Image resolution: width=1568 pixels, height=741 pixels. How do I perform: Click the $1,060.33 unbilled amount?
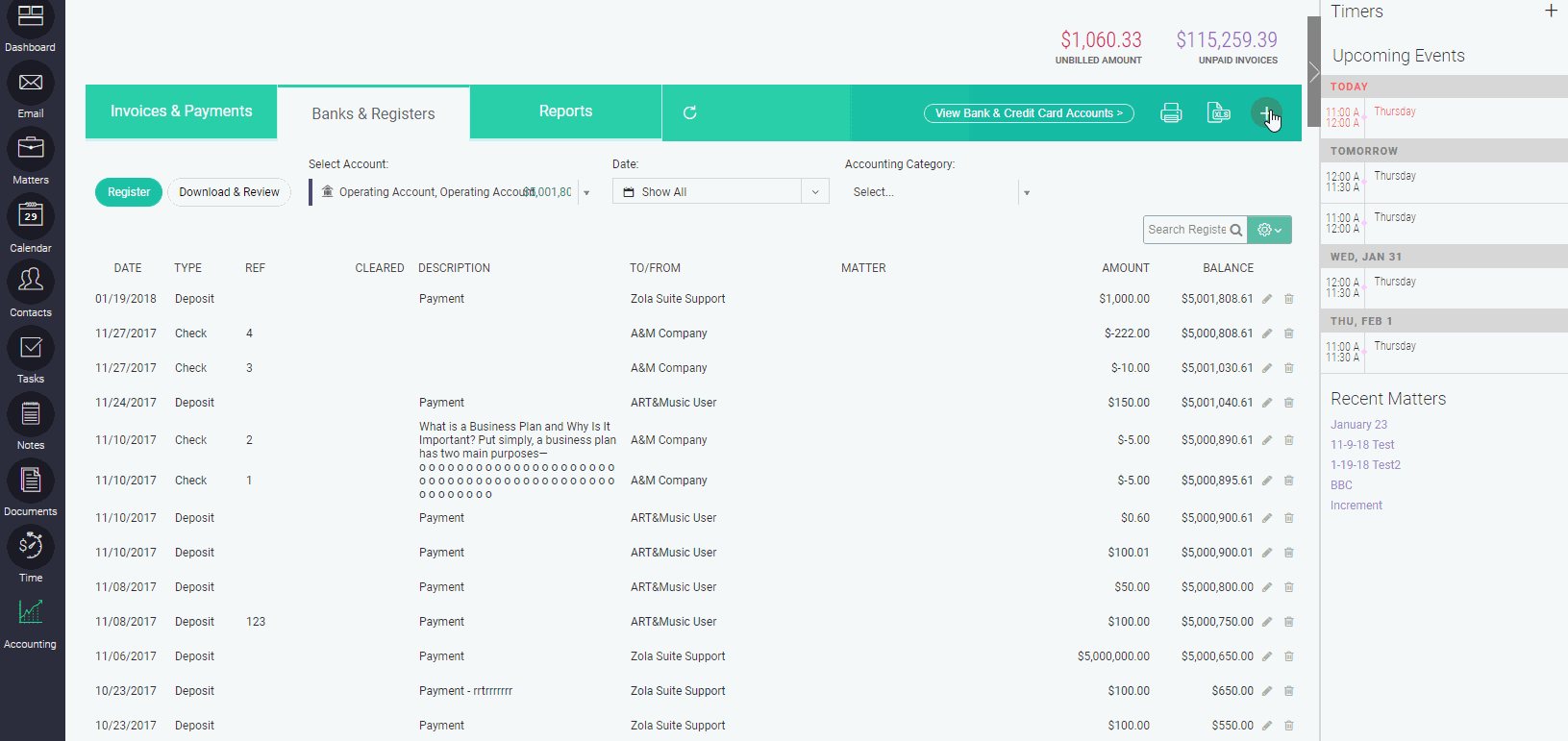click(1101, 40)
